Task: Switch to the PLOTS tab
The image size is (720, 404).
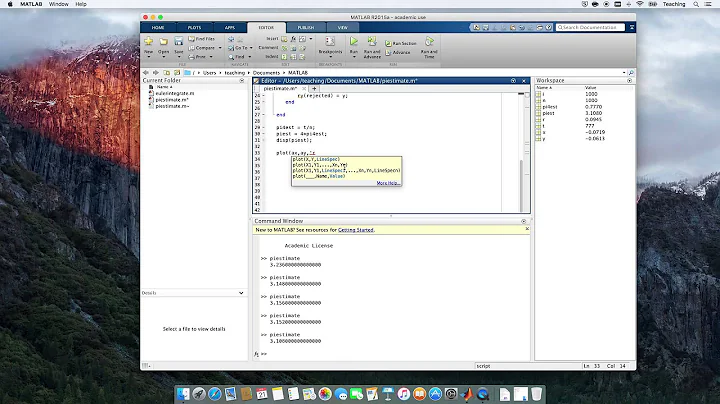Action: click(x=194, y=28)
